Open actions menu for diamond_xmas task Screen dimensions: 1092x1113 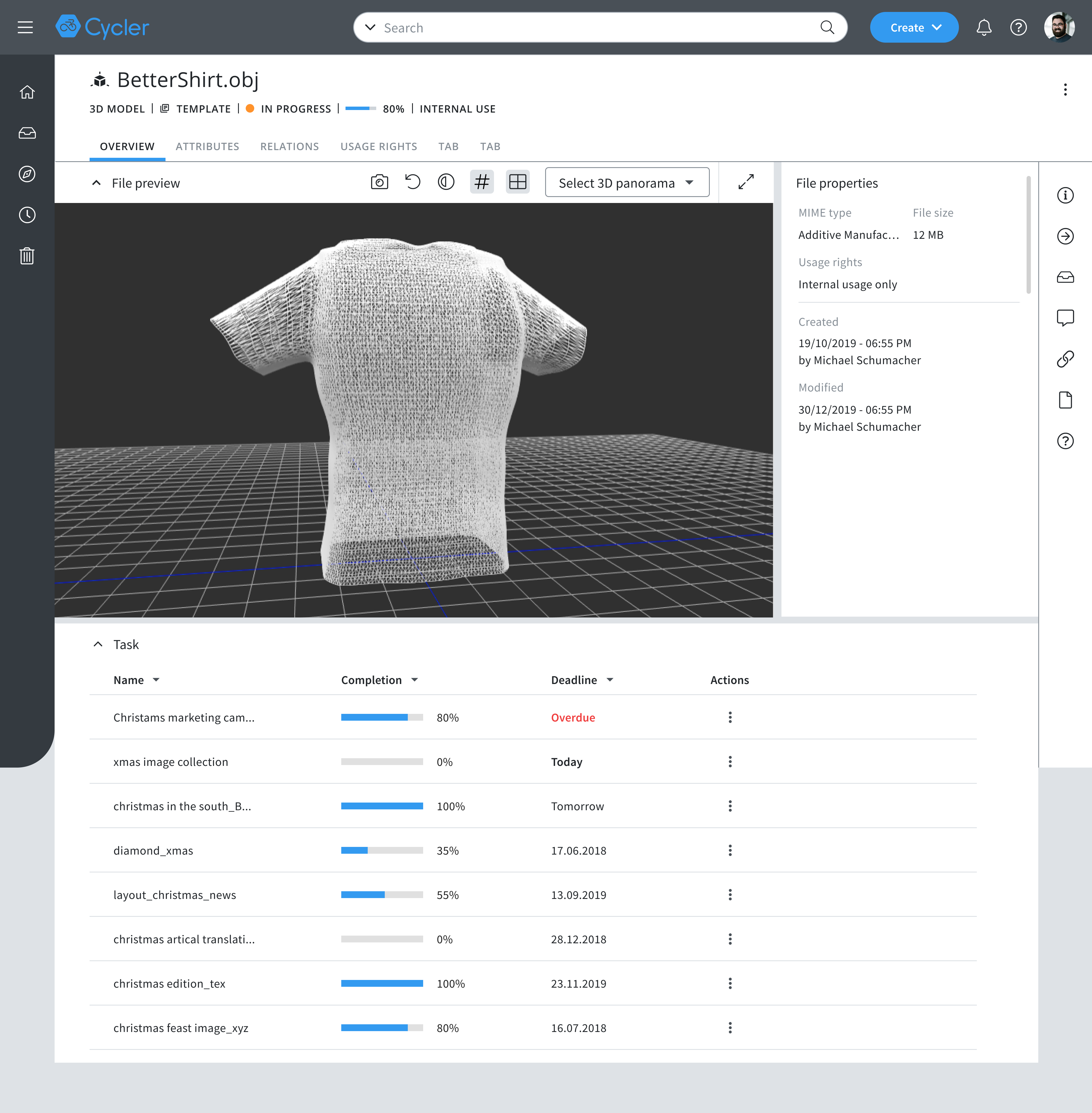coord(729,850)
